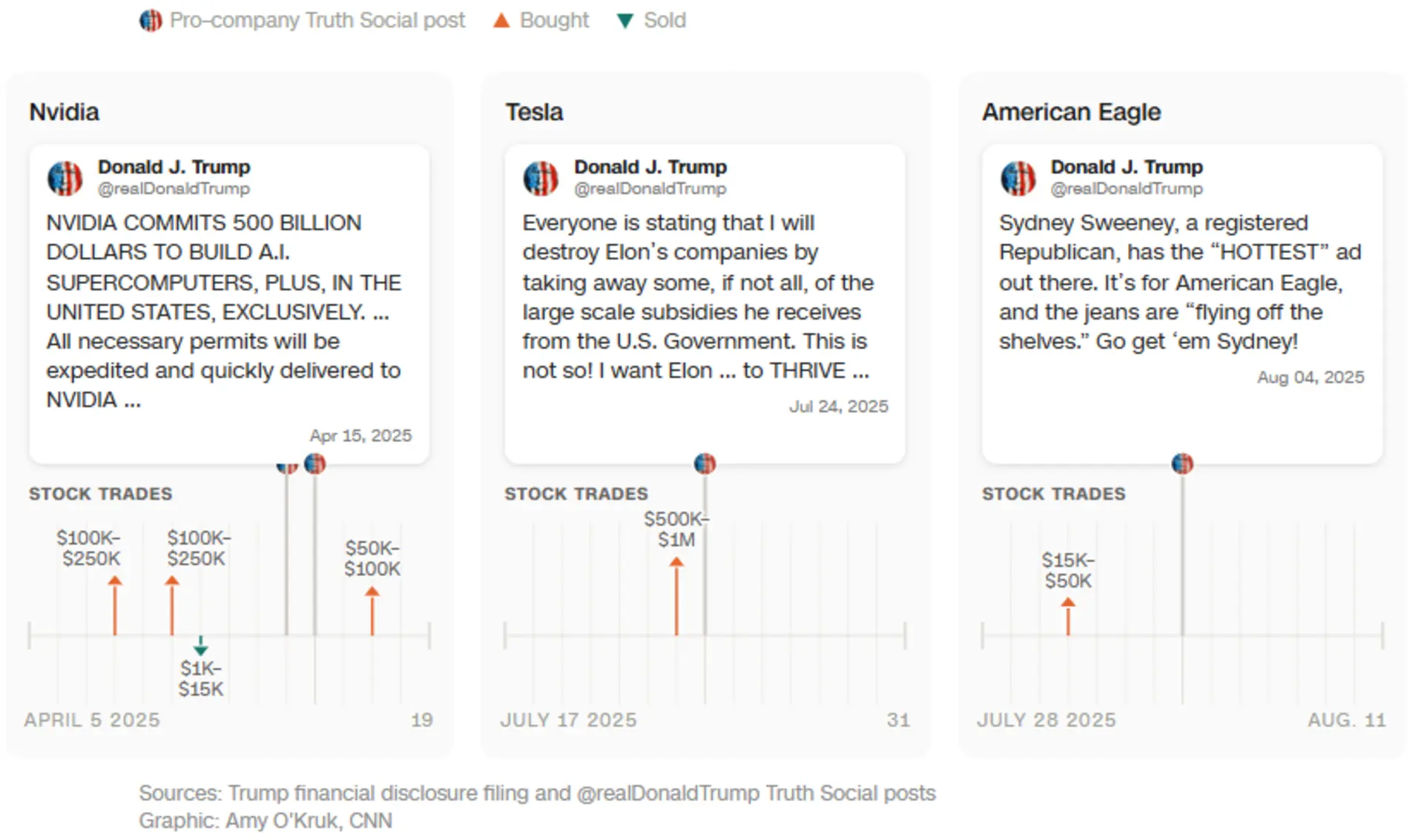Click the Apr 15, 2025 post date
Image resolution: width=1424 pixels, height=840 pixels.
360,435
